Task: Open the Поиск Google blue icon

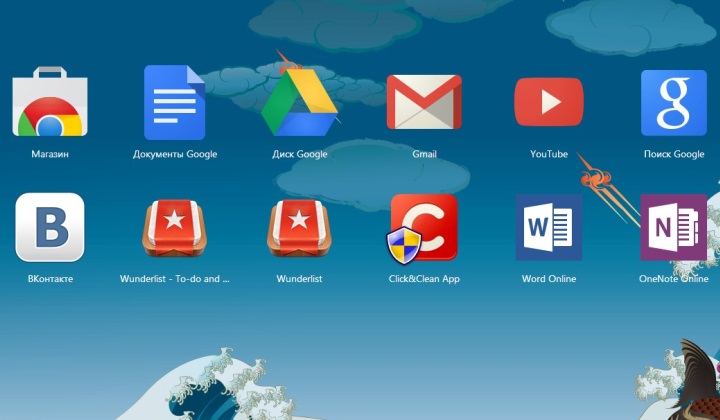Action: click(x=674, y=103)
